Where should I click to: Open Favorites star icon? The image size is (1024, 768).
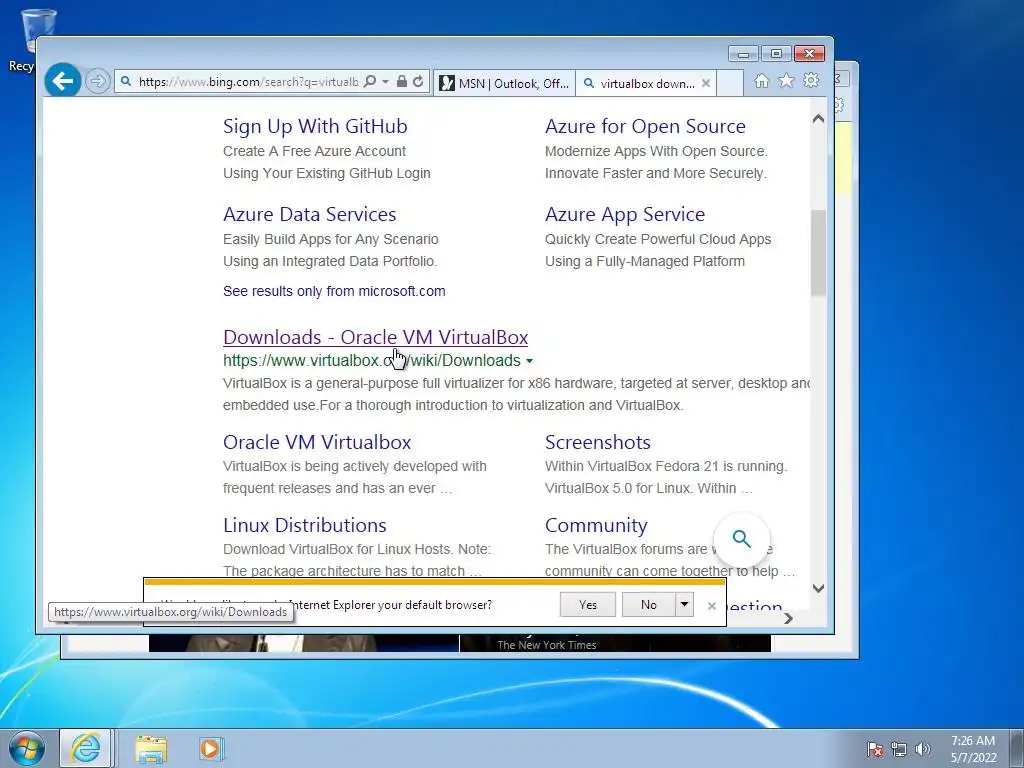coord(786,81)
